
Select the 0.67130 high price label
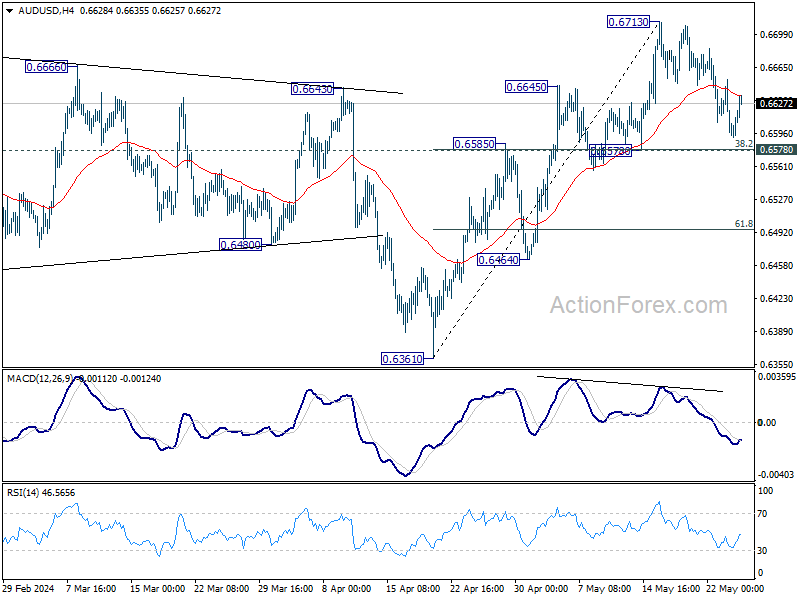pyautogui.click(x=629, y=22)
